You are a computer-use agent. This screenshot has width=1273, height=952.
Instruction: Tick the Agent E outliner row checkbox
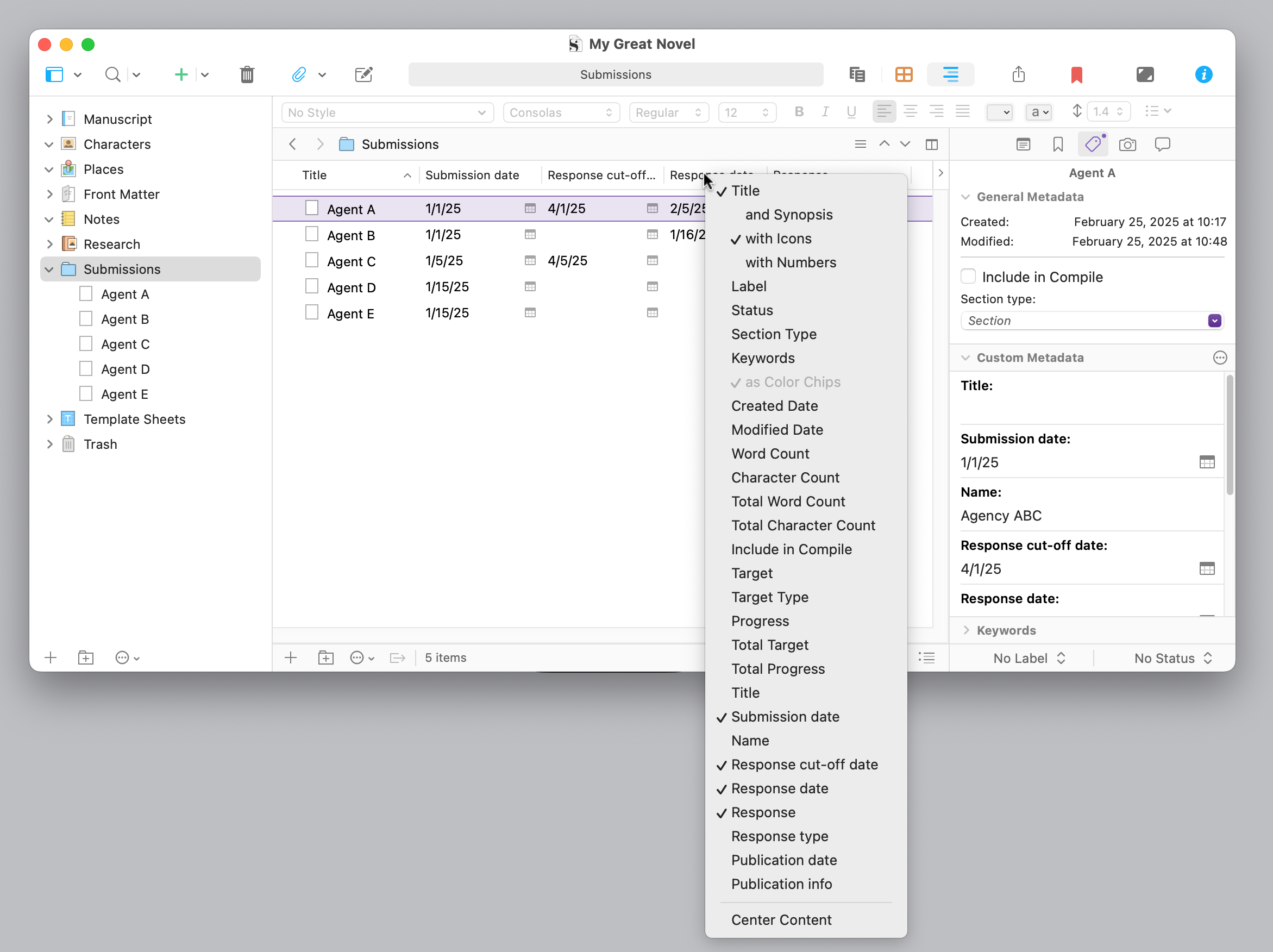click(x=311, y=312)
